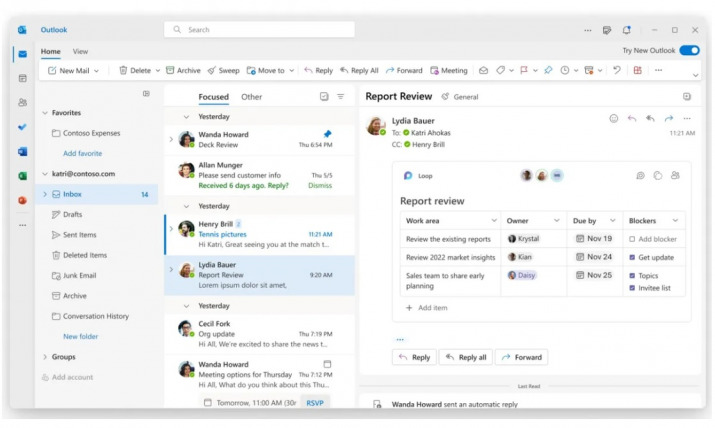Open the notifications bell icon
The width and height of the screenshot is (715, 428).
[627, 30]
